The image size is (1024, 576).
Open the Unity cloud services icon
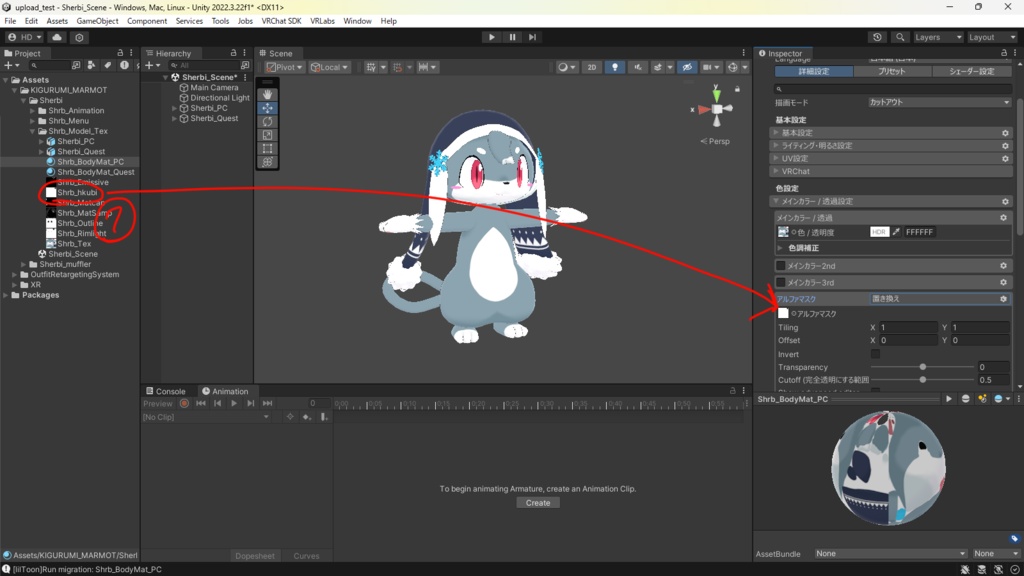(x=57, y=37)
